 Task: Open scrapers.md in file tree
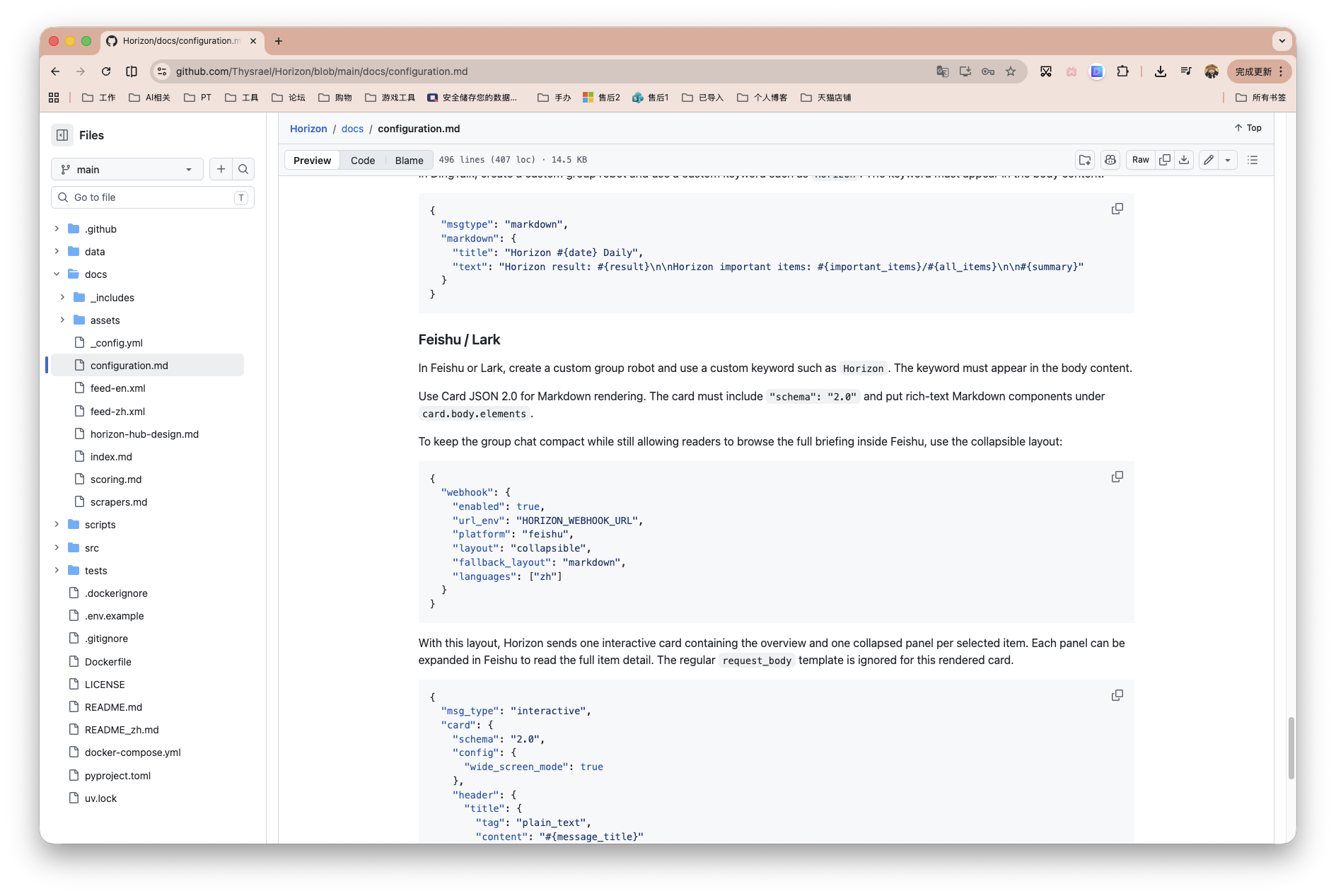coord(119,502)
